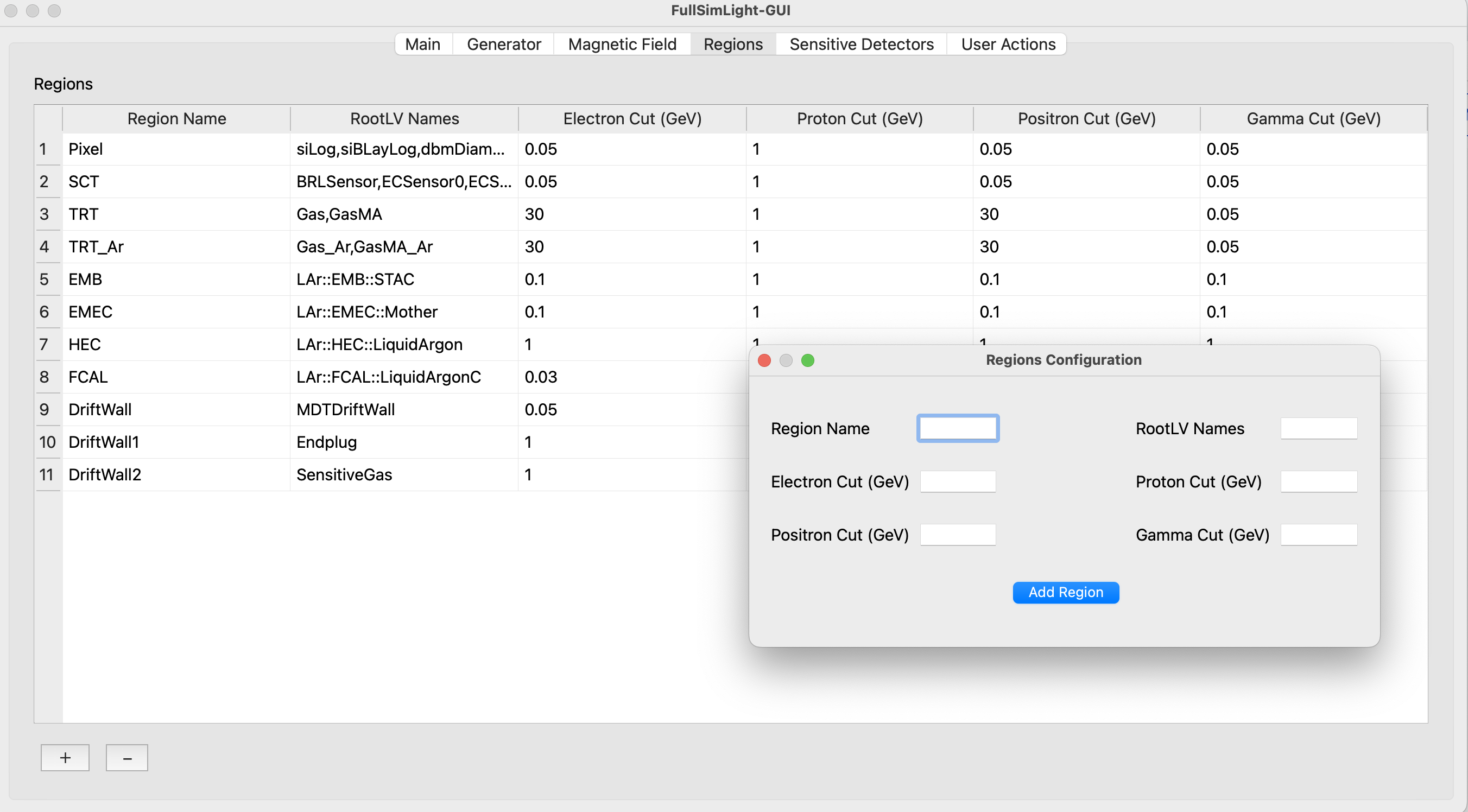Select row header number 1

[x=48, y=149]
